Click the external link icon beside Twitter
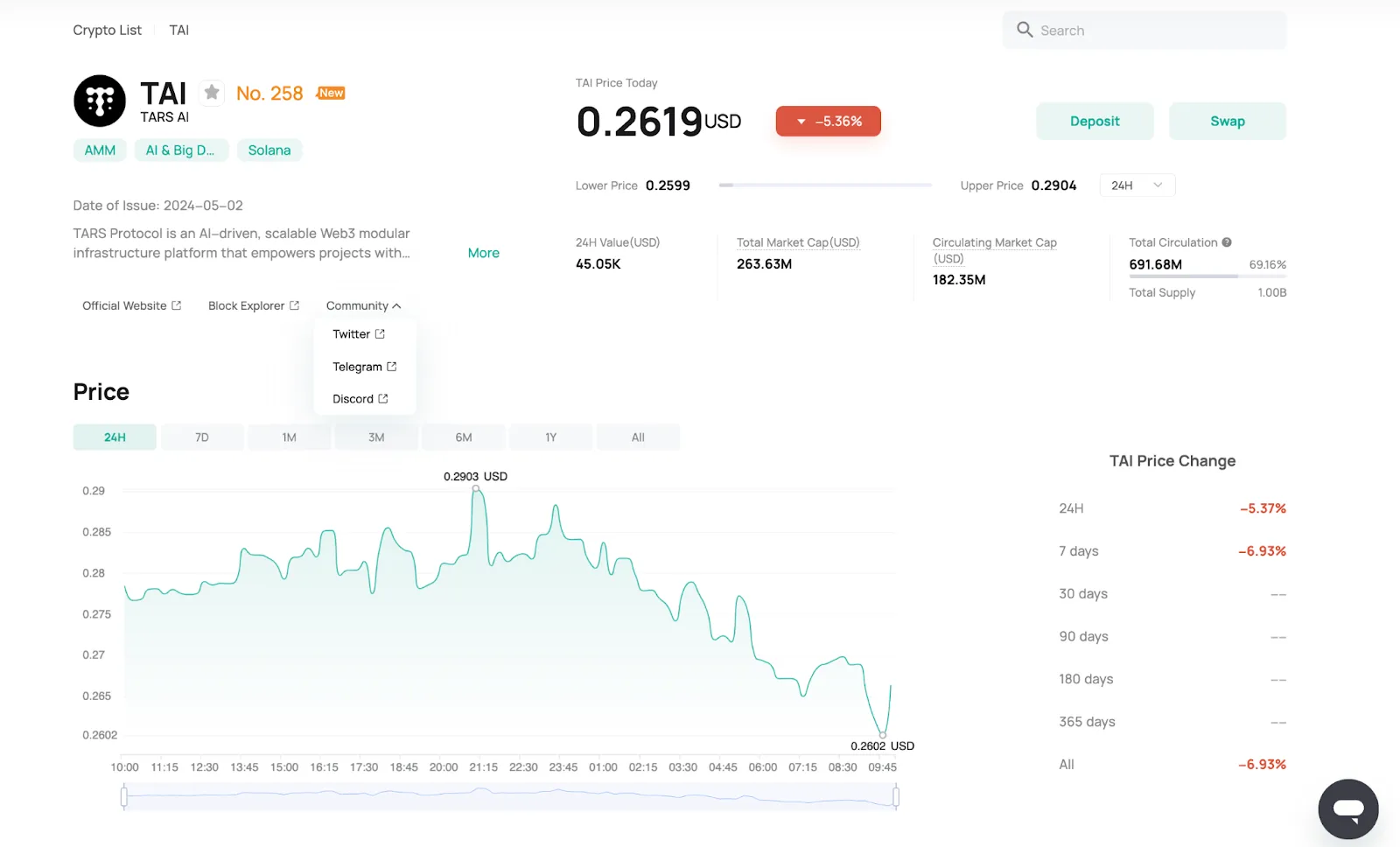1400x847 pixels. [380, 334]
